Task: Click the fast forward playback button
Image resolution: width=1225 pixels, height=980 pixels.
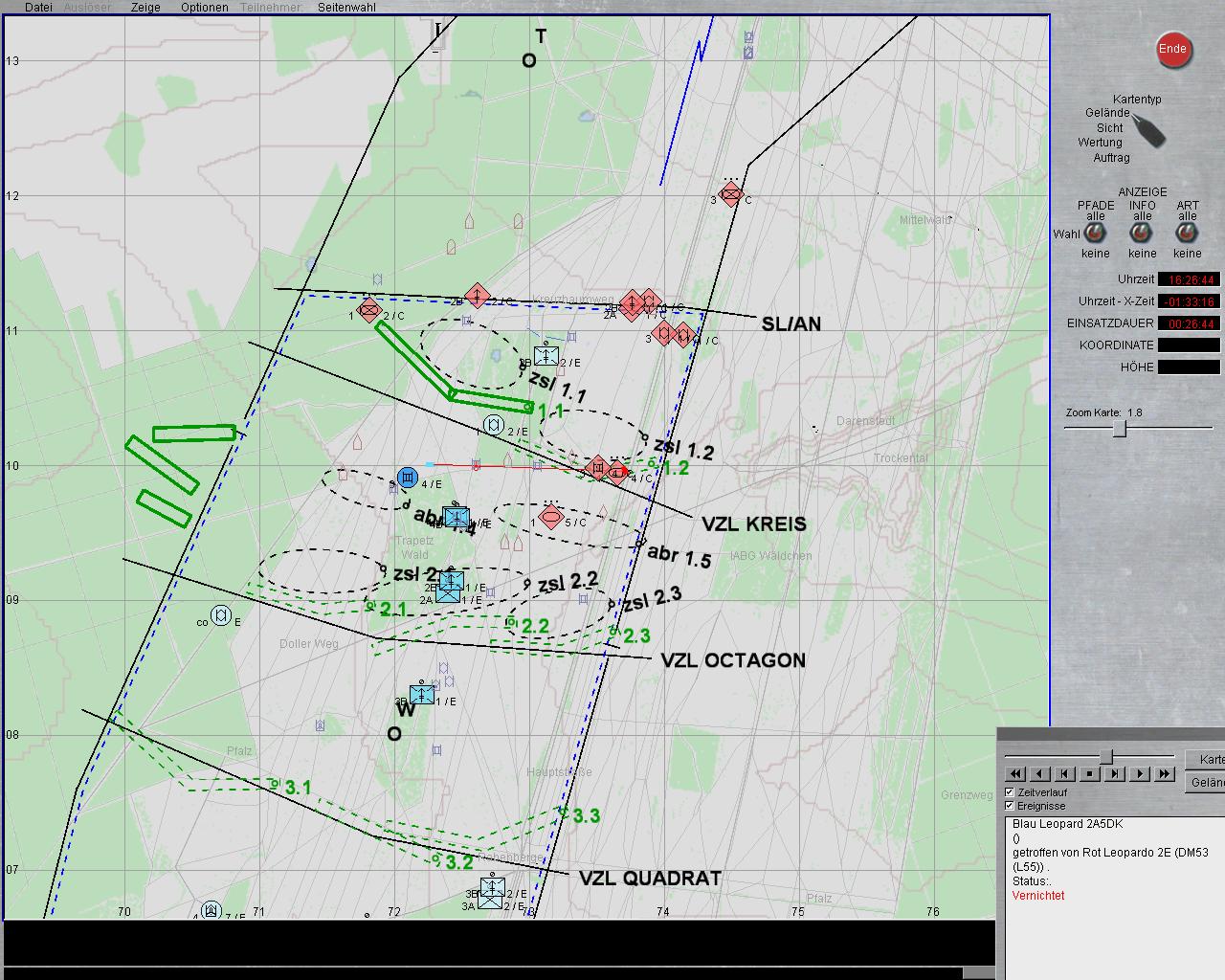Action: [x=1165, y=773]
